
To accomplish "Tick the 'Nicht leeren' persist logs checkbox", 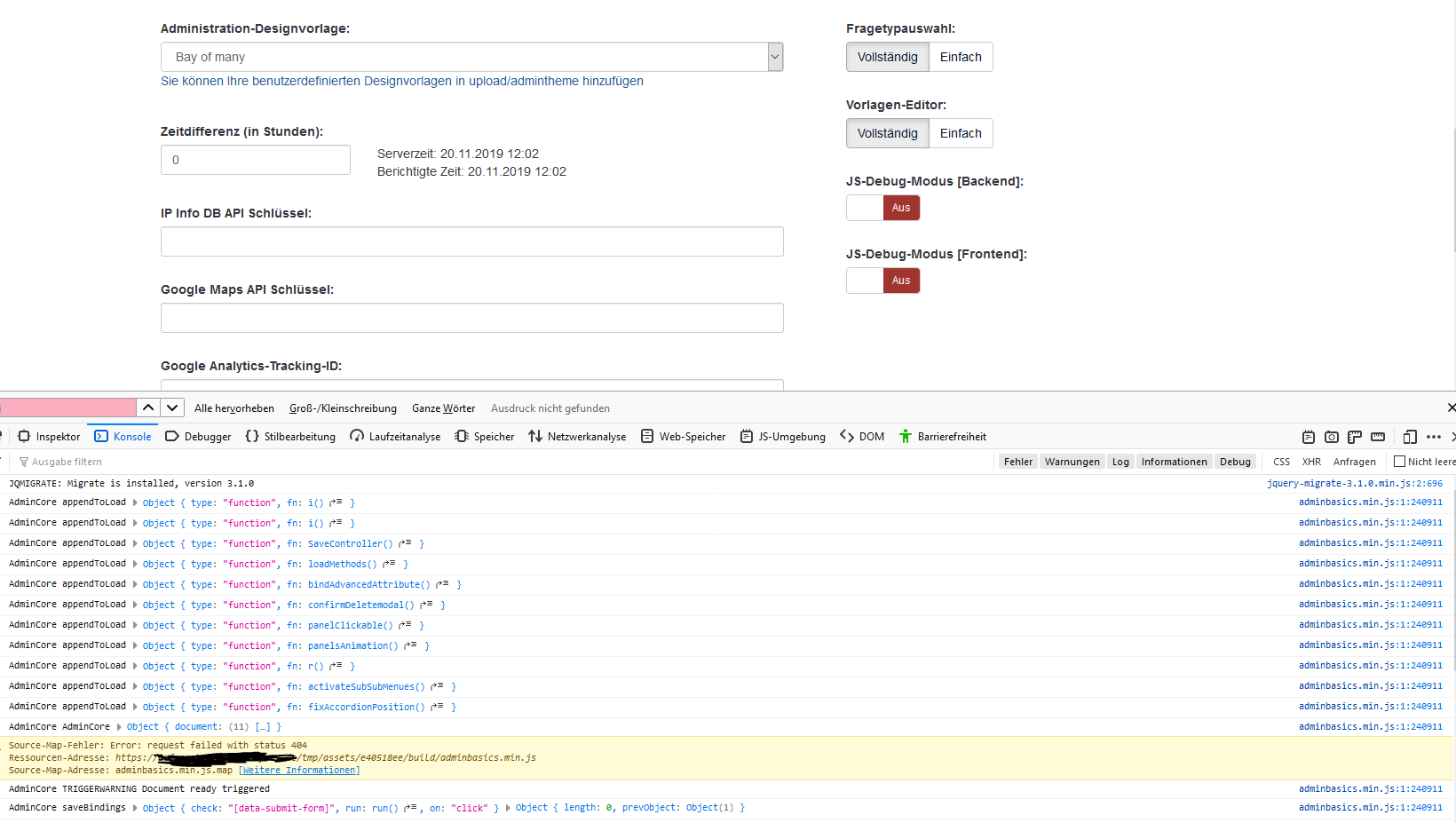I will [1399, 462].
